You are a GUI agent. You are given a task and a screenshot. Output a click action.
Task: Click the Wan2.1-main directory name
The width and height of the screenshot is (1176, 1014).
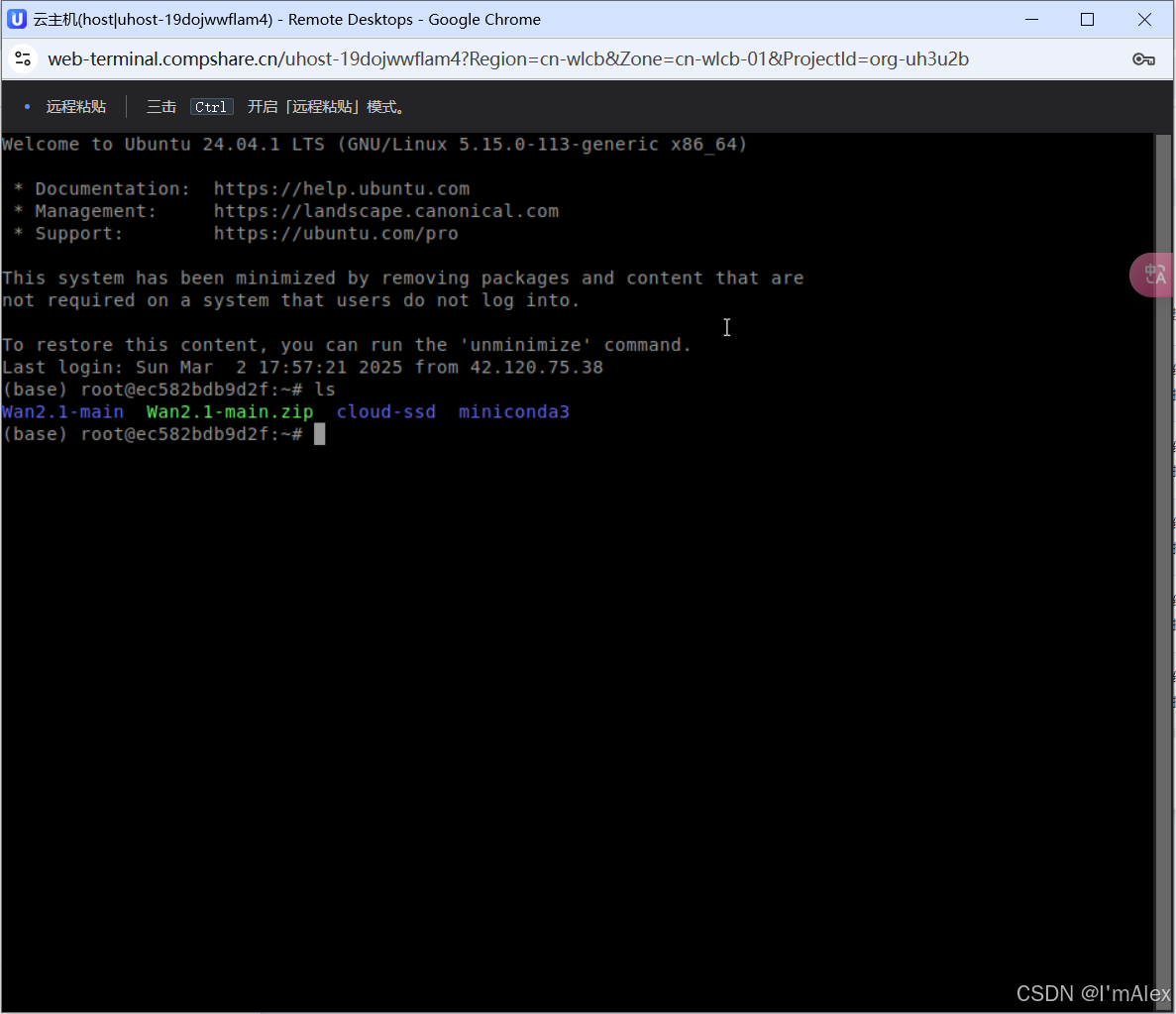(x=63, y=412)
